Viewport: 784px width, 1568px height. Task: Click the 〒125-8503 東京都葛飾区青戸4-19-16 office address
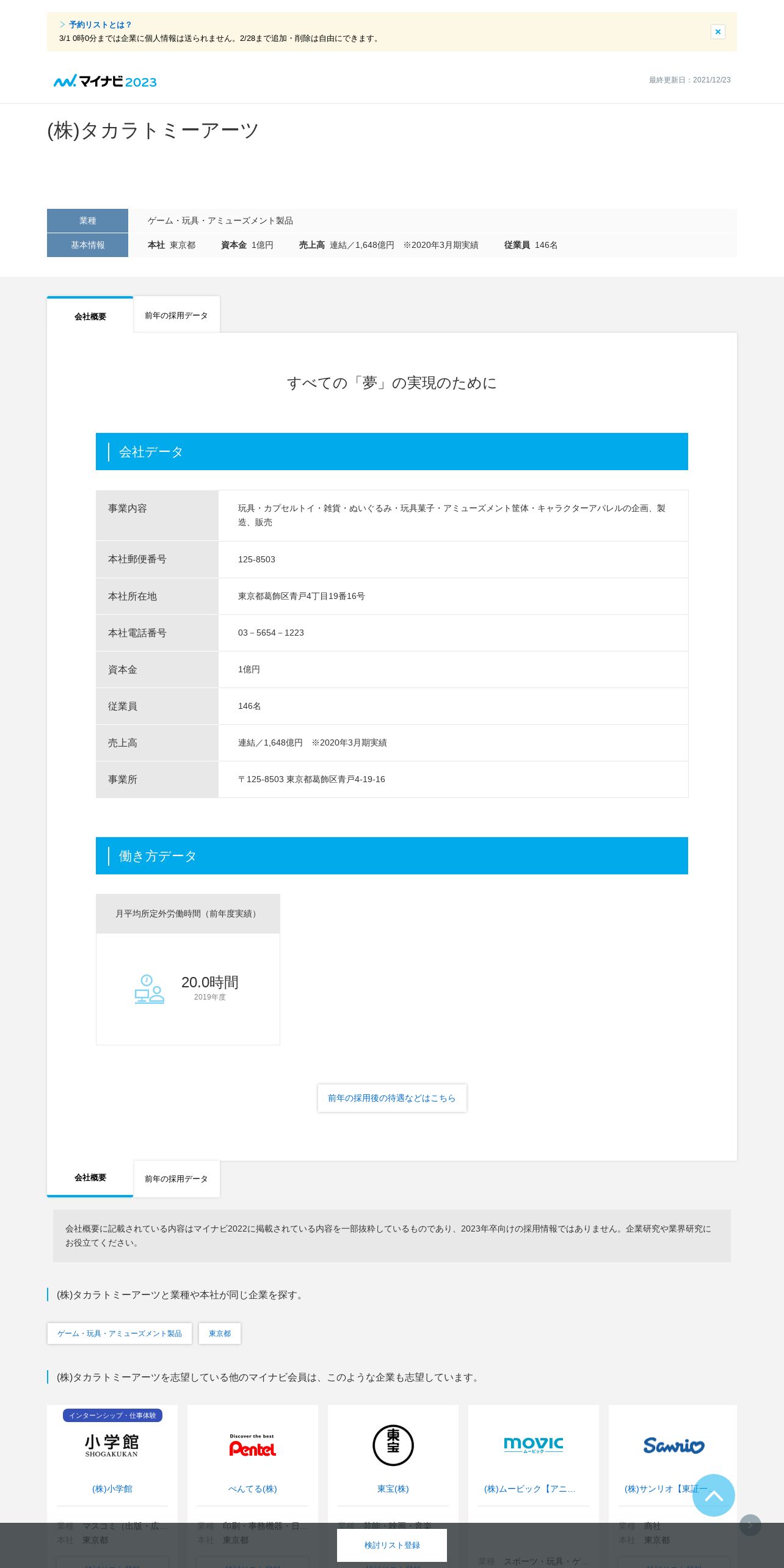[x=311, y=779]
